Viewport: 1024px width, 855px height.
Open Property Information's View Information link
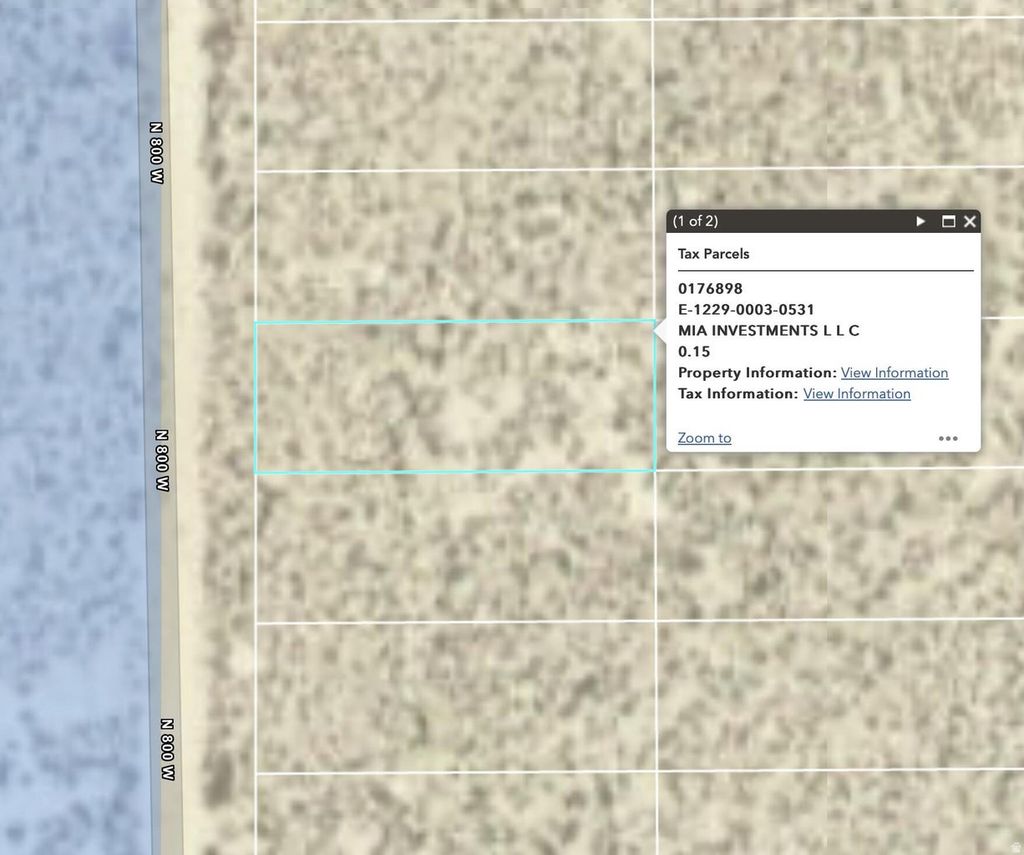[x=894, y=372]
